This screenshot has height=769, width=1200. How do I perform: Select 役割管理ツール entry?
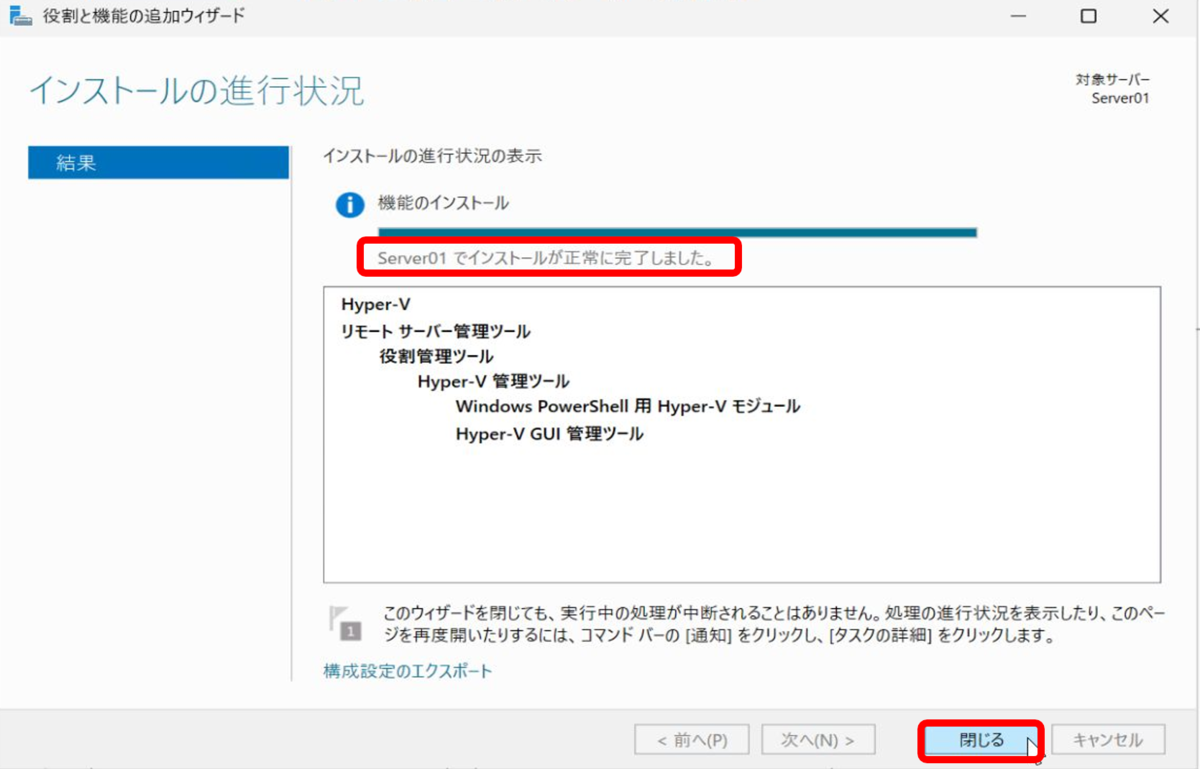coord(436,356)
